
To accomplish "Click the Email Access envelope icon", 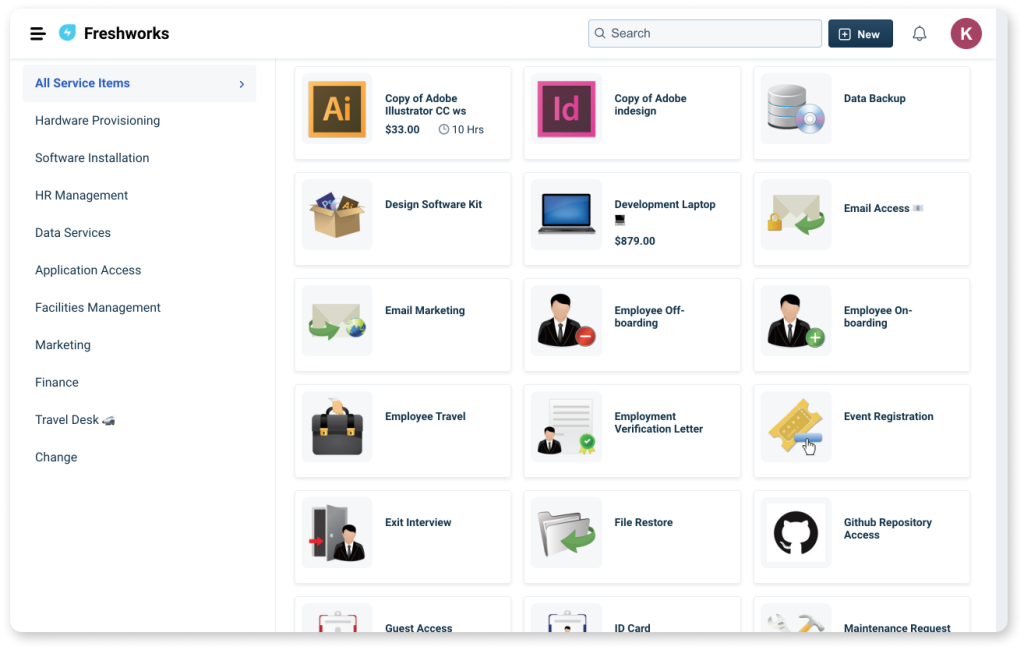I will [x=795, y=214].
